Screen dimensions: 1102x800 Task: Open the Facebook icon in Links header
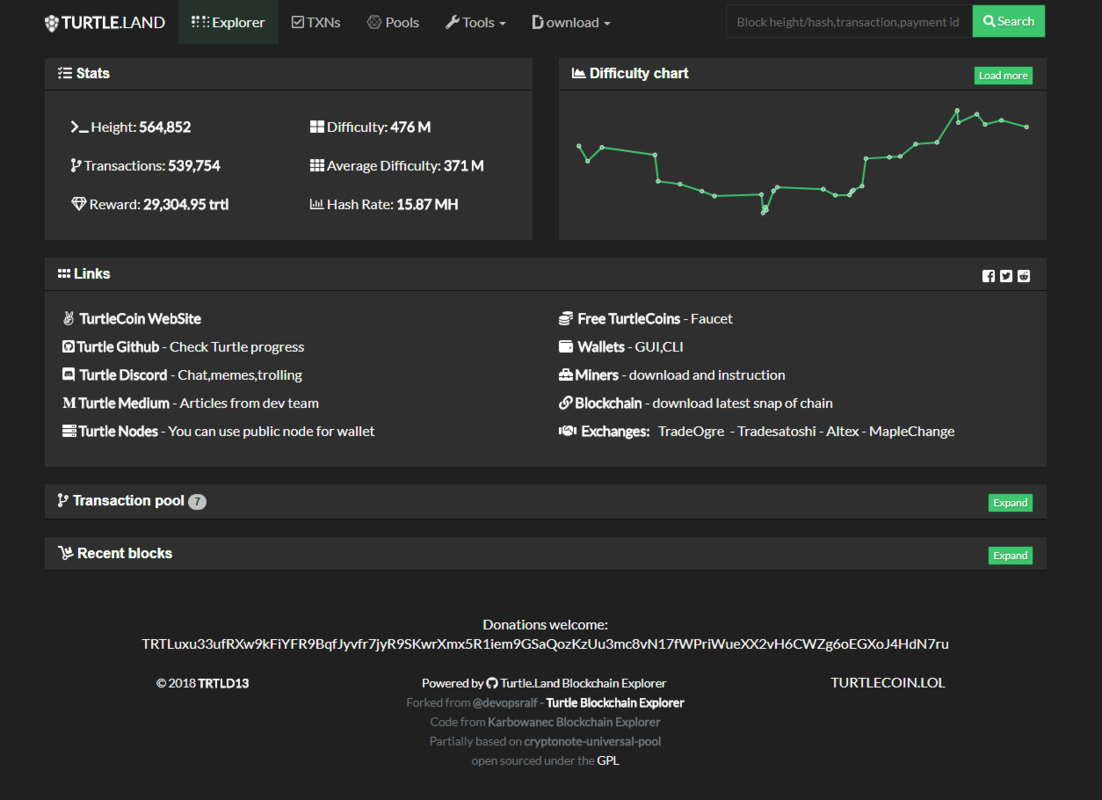pyautogui.click(x=988, y=276)
